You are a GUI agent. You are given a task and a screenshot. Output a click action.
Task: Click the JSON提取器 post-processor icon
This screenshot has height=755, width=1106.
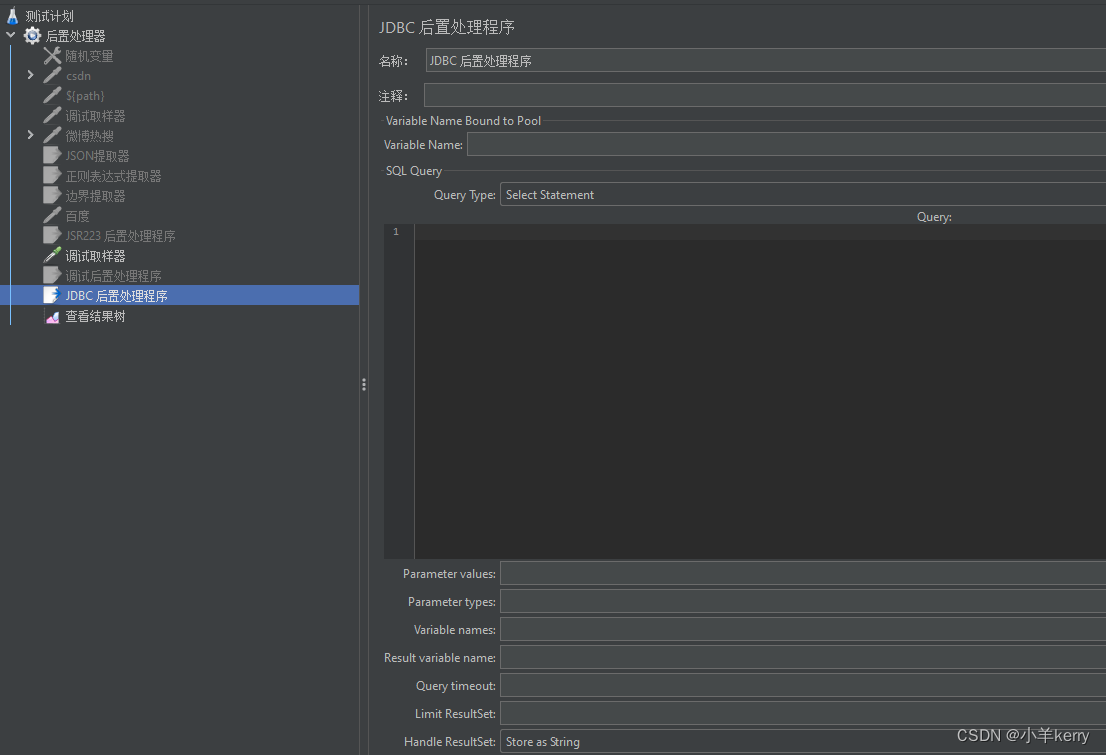(x=52, y=155)
